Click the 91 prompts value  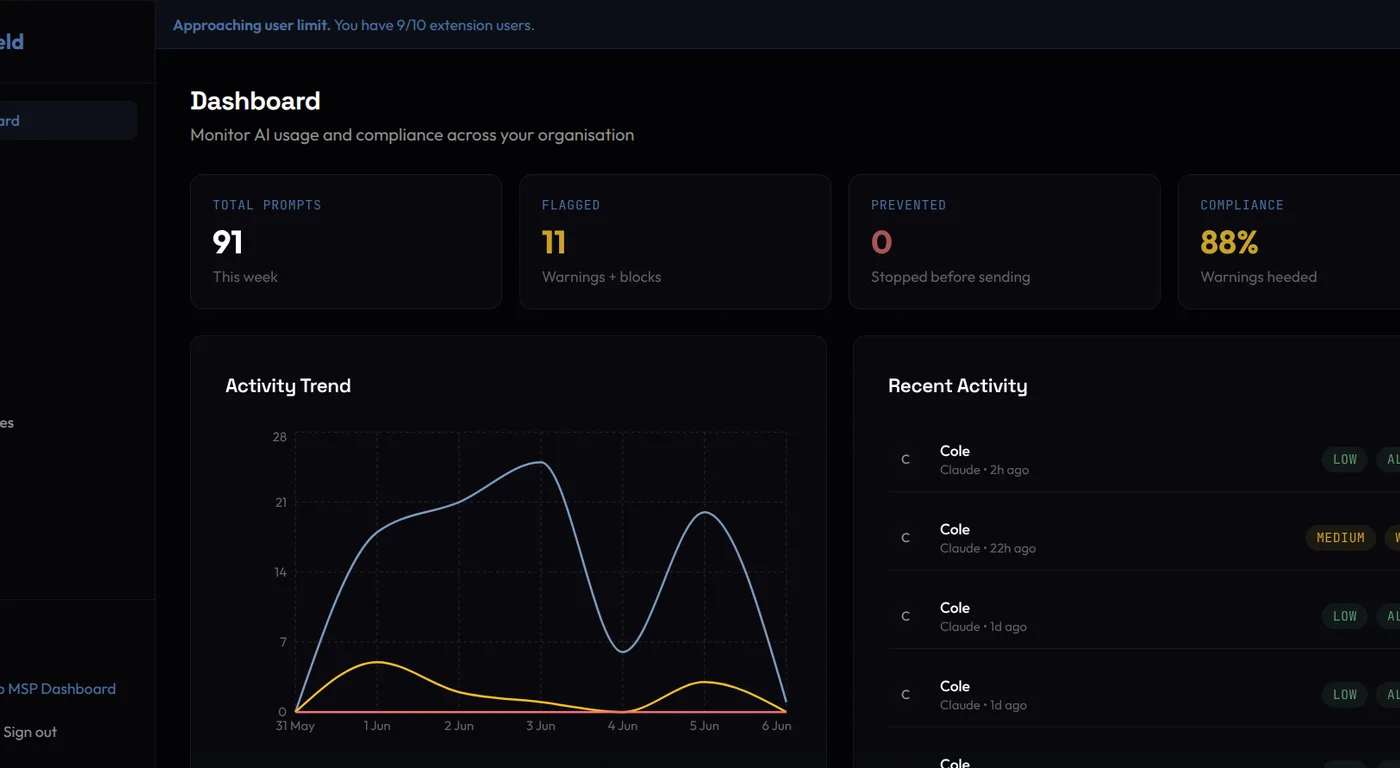click(x=228, y=242)
